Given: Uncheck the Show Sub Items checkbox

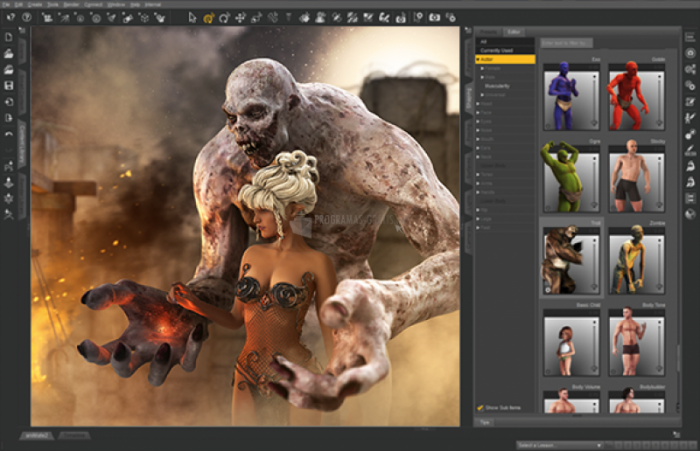Looking at the screenshot, I should point(481,407).
